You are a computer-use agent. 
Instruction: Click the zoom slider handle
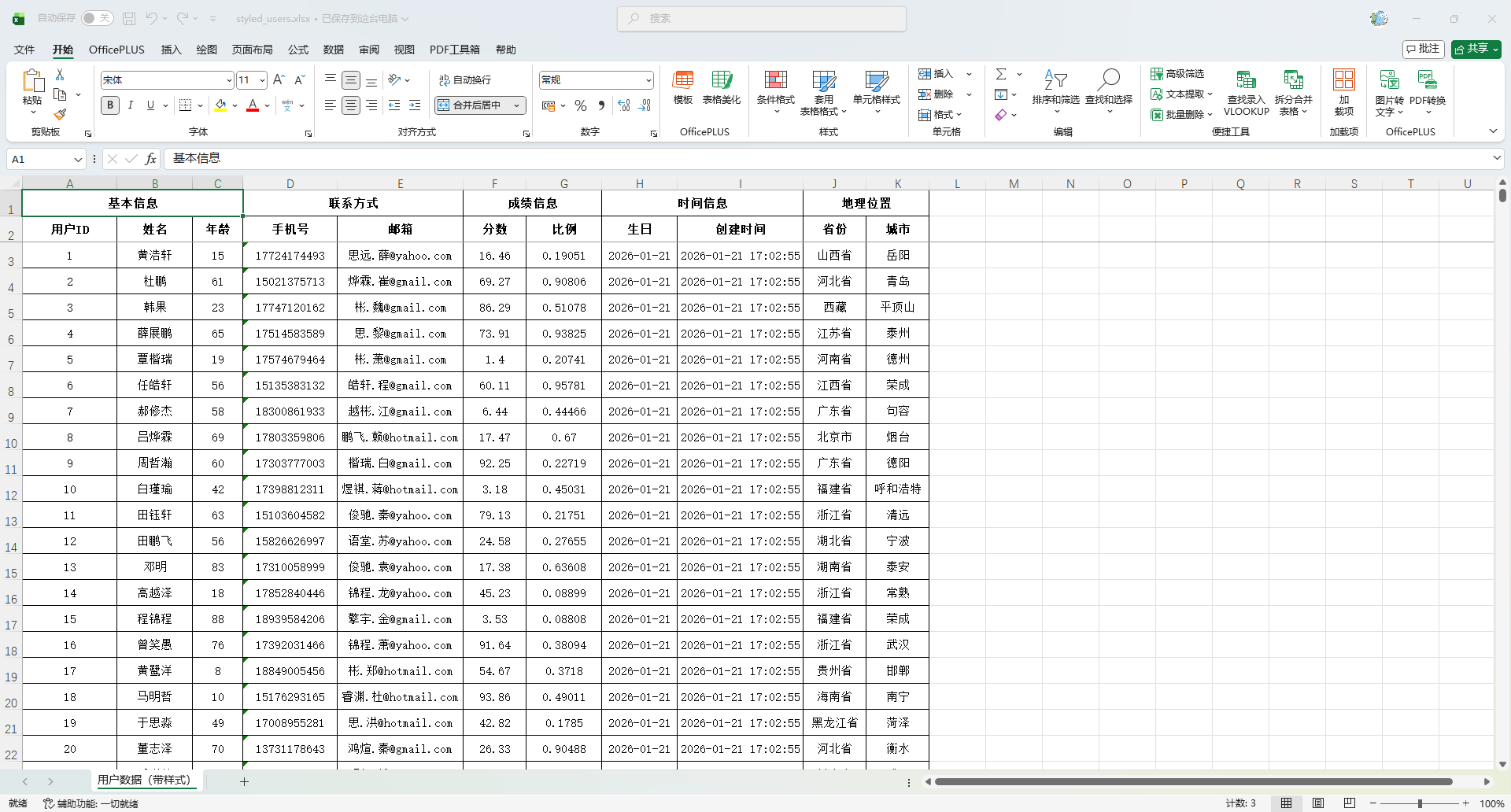[x=1420, y=803]
